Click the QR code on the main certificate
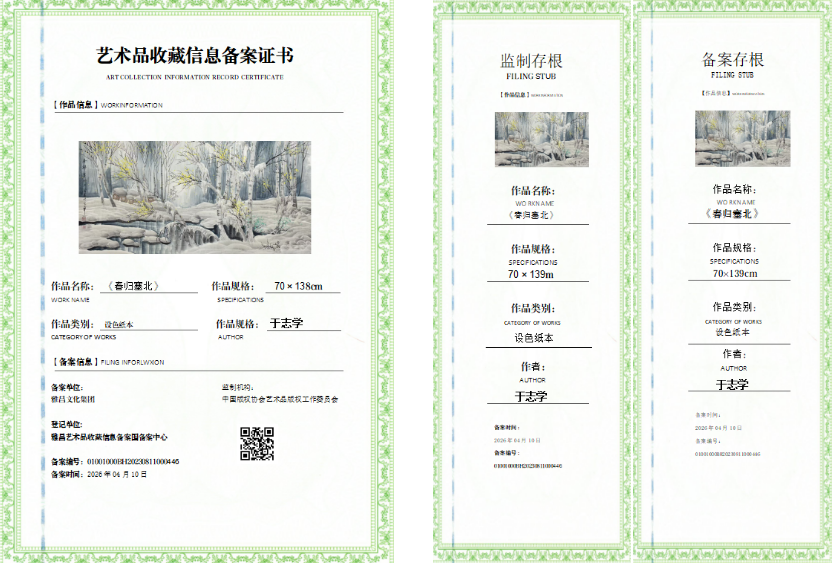The height and width of the screenshot is (563, 833). [257, 443]
